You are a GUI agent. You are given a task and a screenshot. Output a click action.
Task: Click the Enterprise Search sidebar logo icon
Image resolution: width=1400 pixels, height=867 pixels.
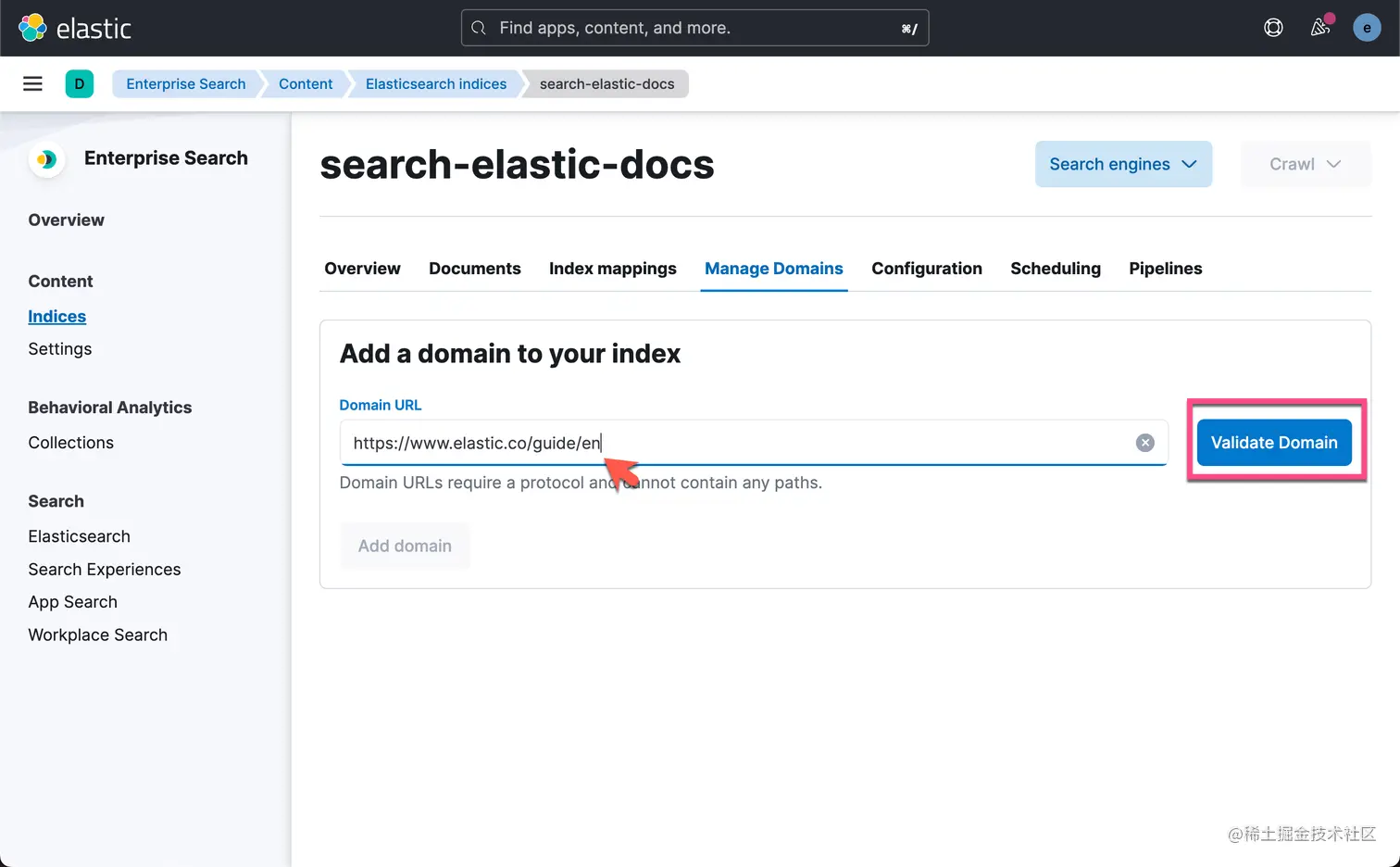(x=46, y=159)
